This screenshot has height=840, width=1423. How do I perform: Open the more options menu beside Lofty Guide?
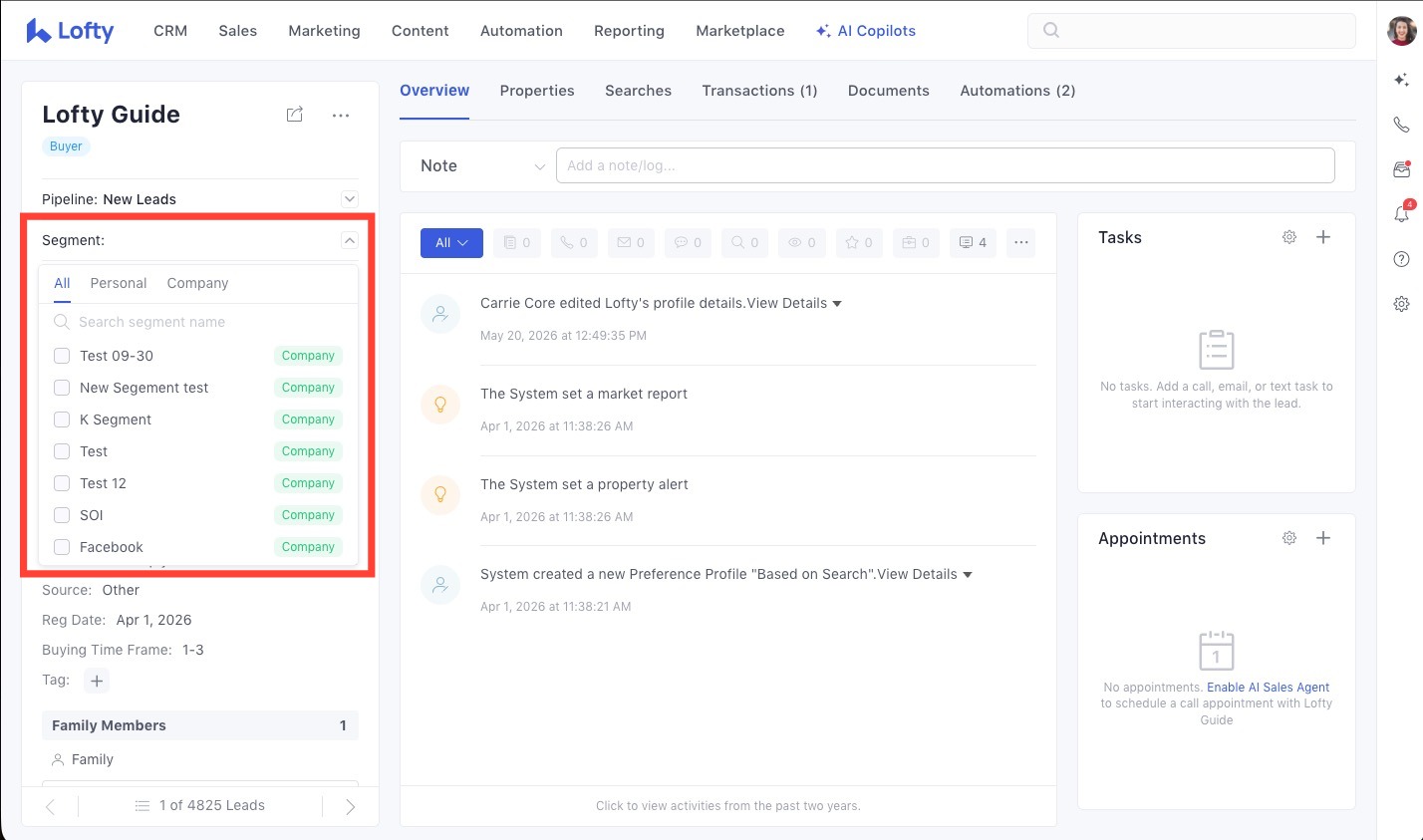(341, 116)
